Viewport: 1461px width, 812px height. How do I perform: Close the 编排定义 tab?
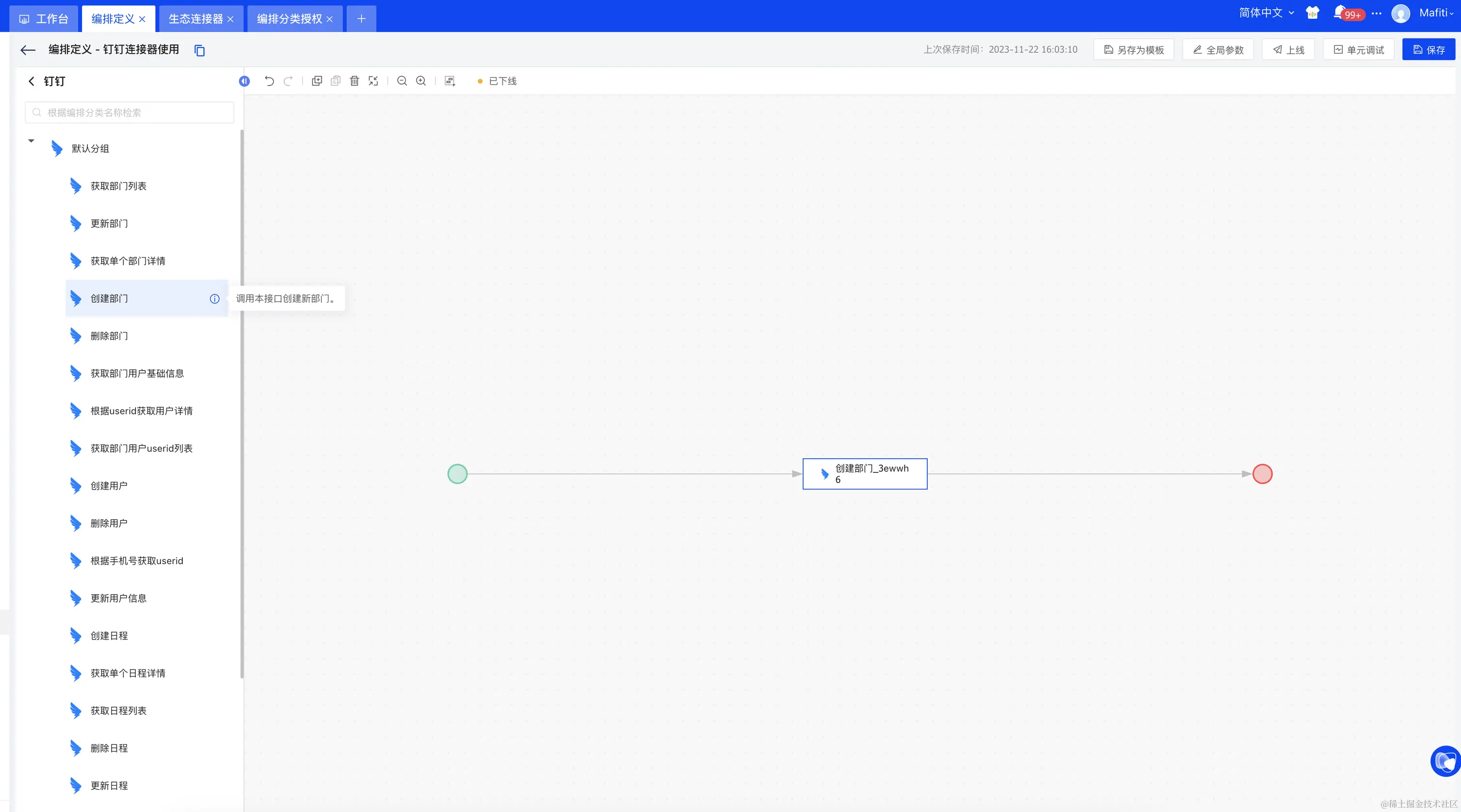[x=143, y=19]
